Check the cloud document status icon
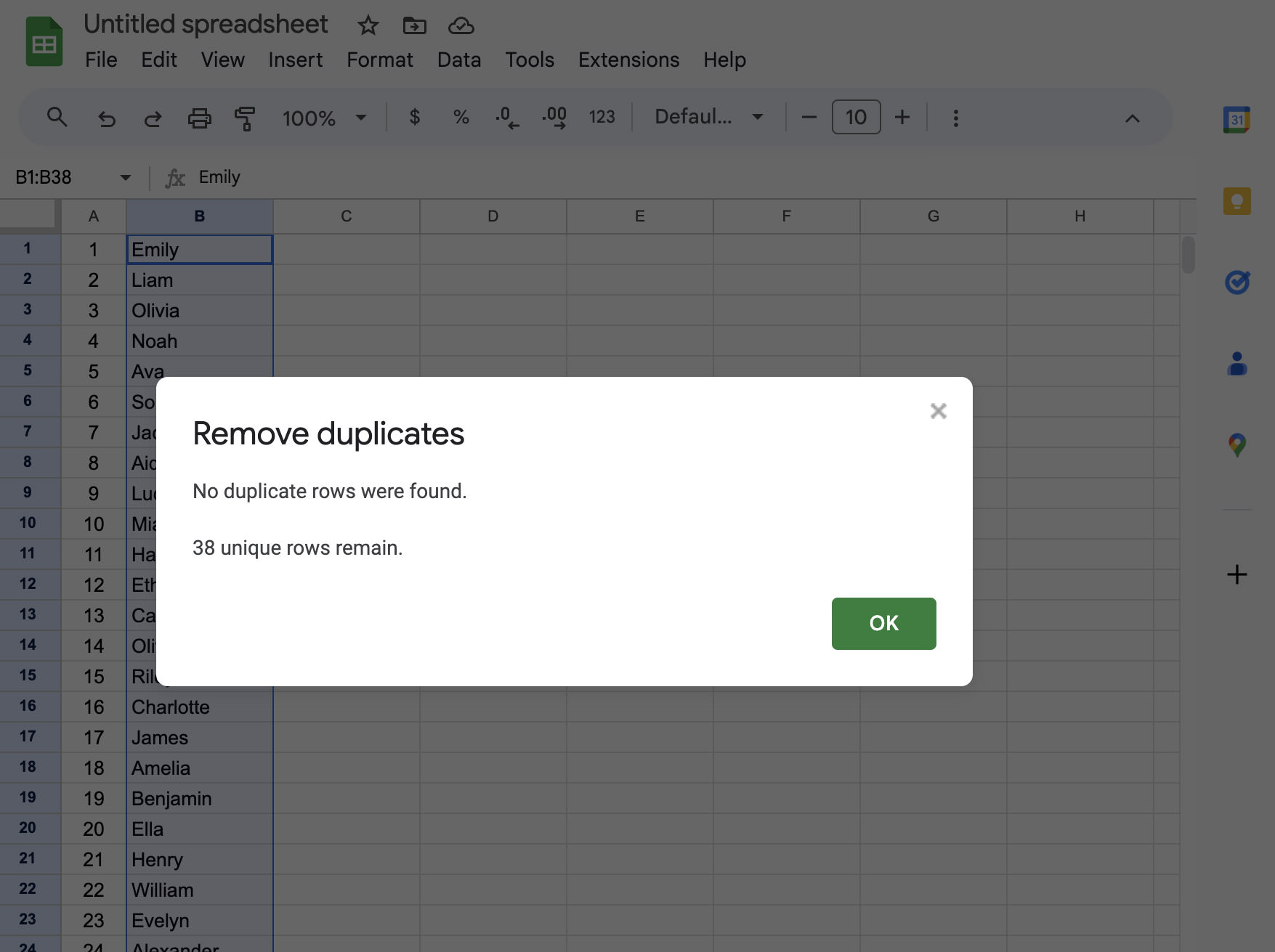Screen dimensions: 1275x952 [x=461, y=25]
